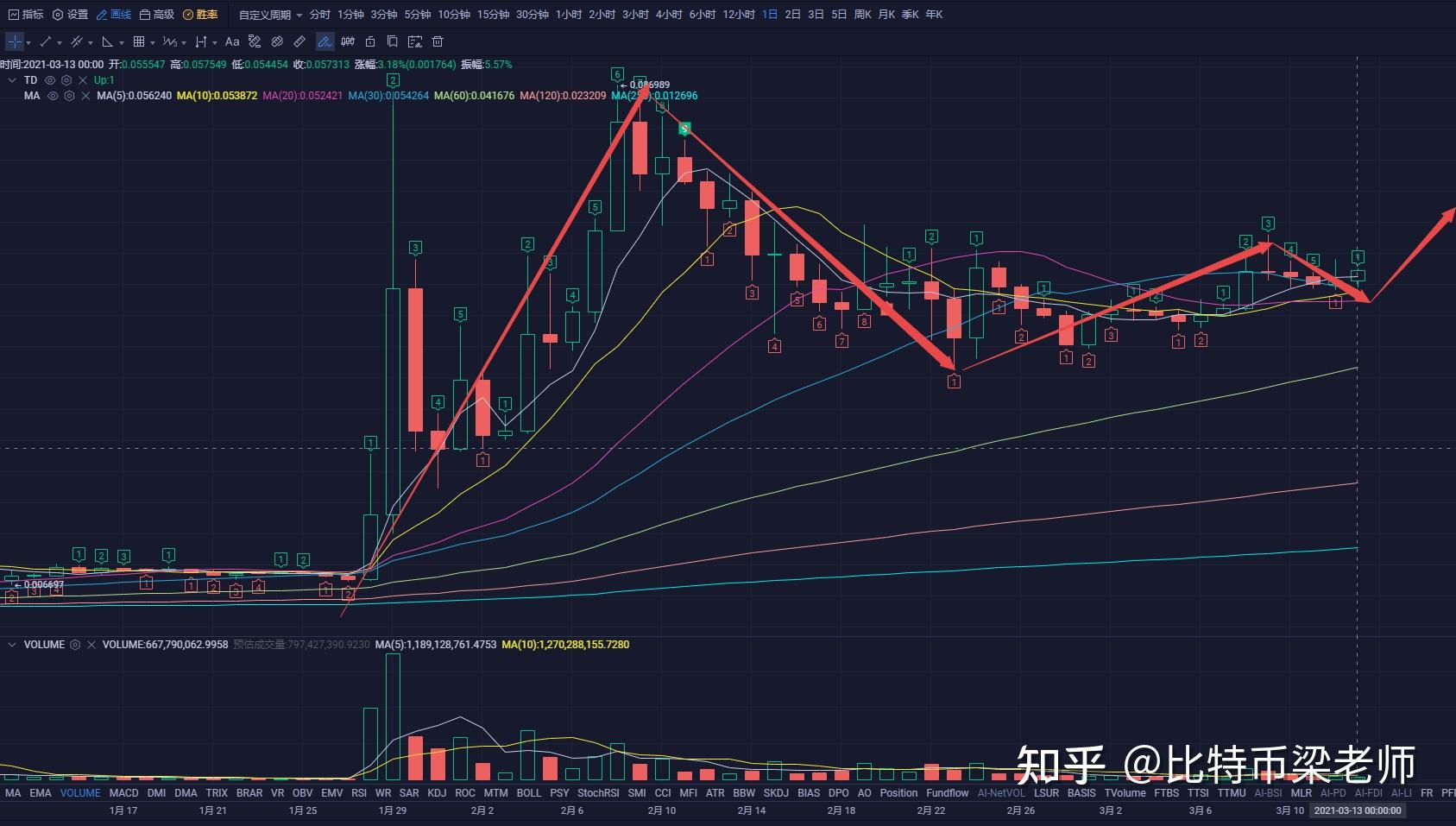Image resolution: width=1456 pixels, height=826 pixels.
Task: Select VOLUME indicator in bottom bar
Action: tap(80, 793)
